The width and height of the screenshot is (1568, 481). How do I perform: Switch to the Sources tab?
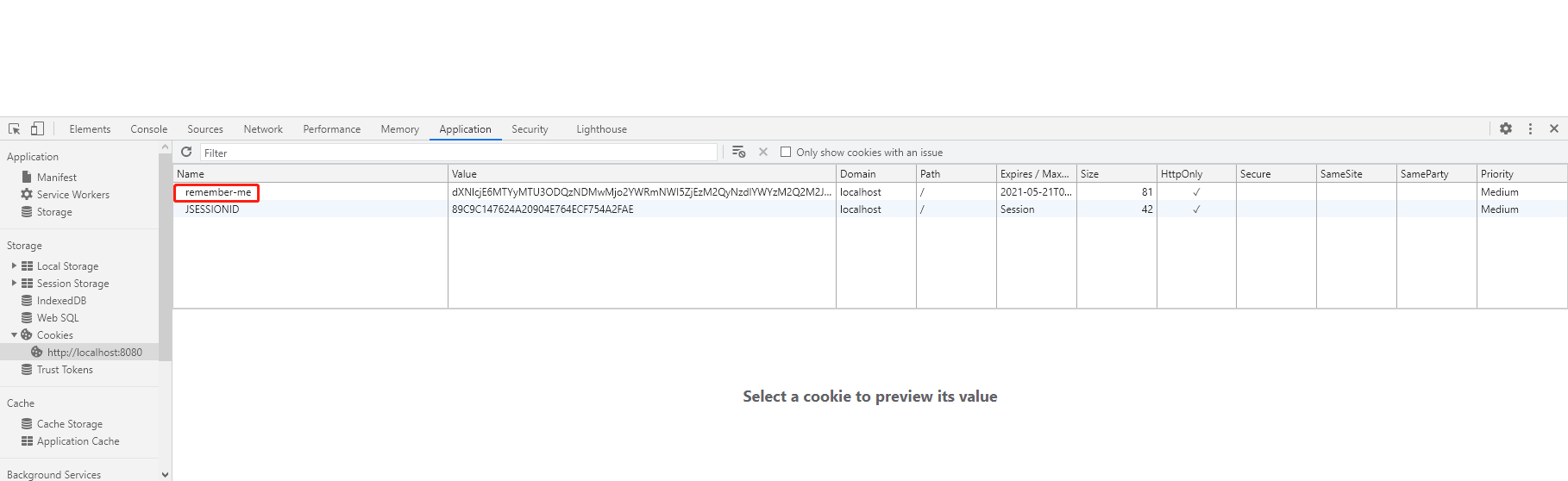pyautogui.click(x=205, y=128)
